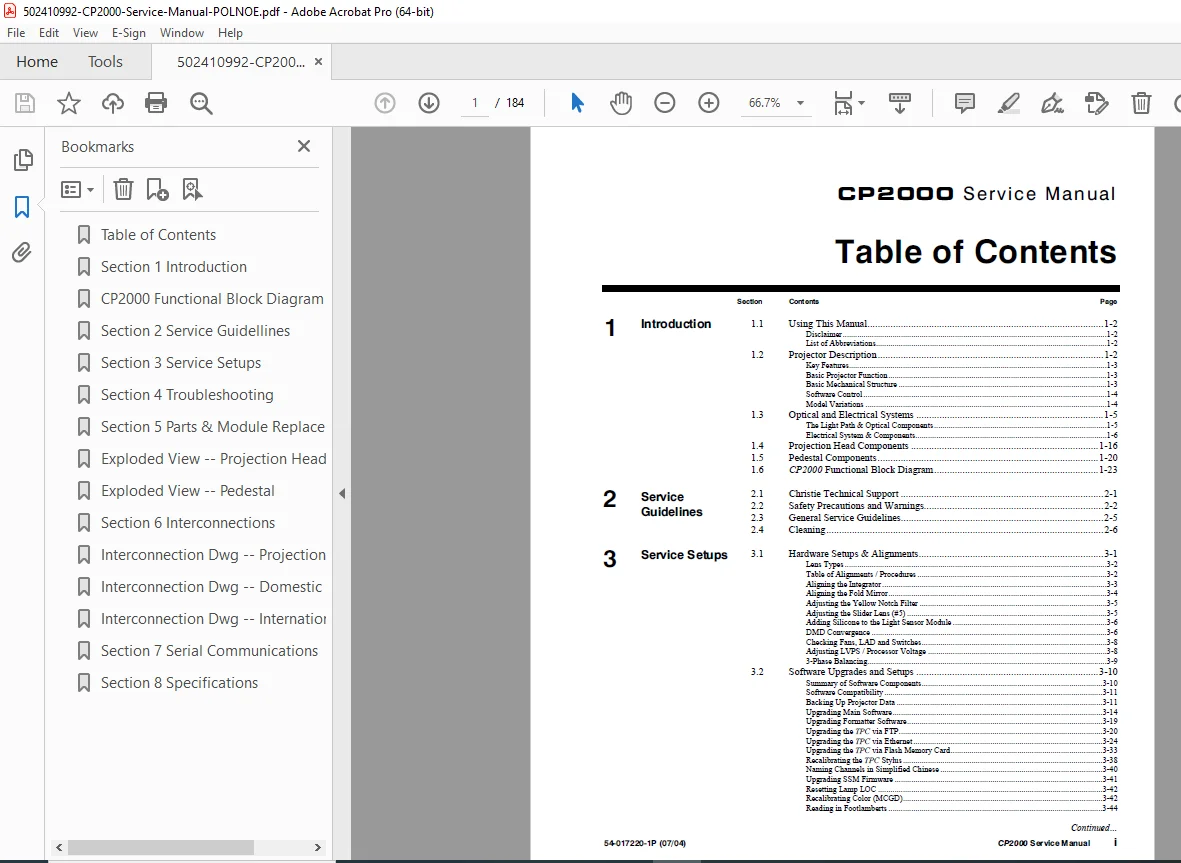This screenshot has height=863, width=1181.
Task: Activate the Hand pan tool
Action: point(621,102)
